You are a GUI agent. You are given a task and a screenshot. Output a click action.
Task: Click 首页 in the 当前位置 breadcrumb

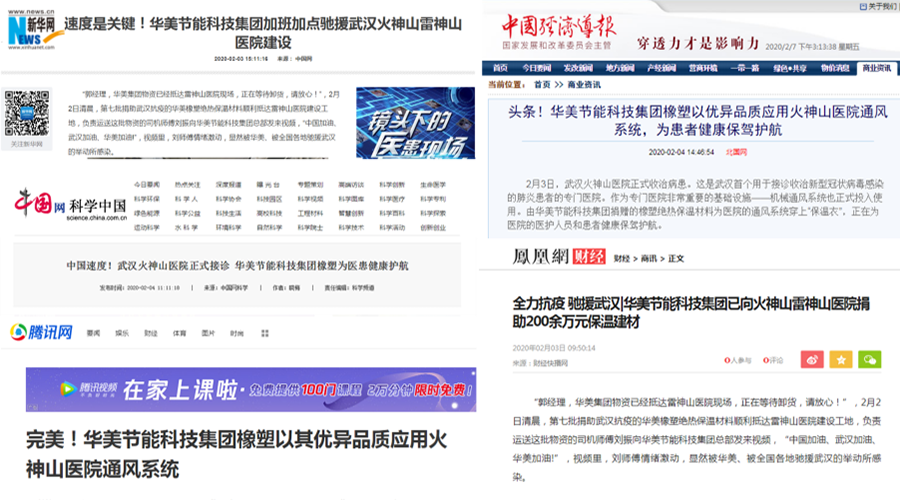pos(542,84)
